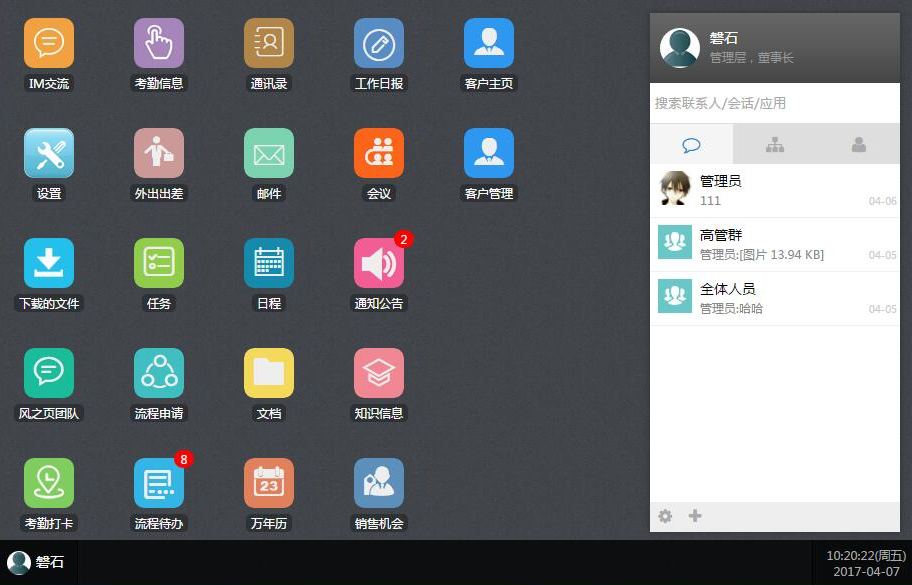Launch 客户管理 customer management icon
This screenshot has width=912, height=585.
click(x=489, y=153)
